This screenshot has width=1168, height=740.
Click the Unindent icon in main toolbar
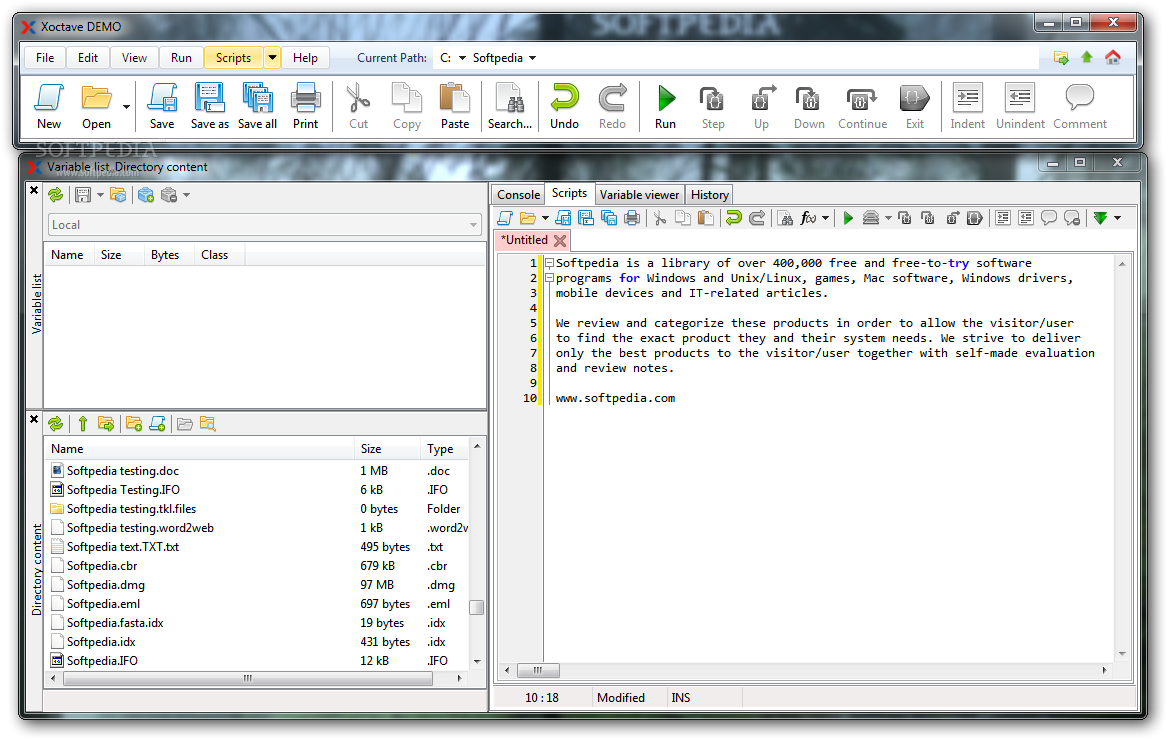pos(1020,98)
